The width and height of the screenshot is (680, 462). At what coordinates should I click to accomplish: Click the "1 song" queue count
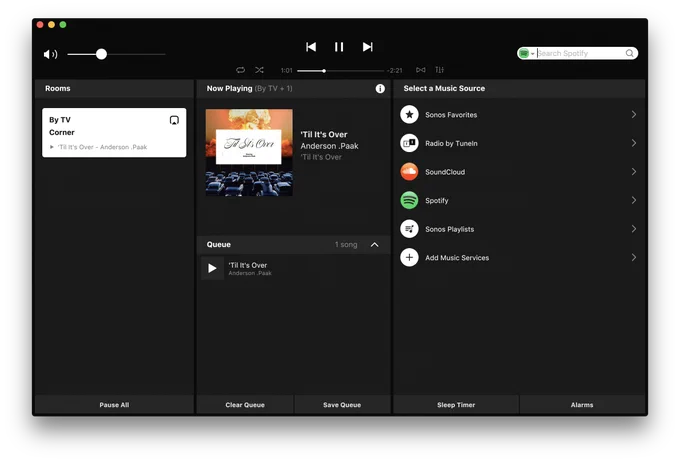coord(346,245)
